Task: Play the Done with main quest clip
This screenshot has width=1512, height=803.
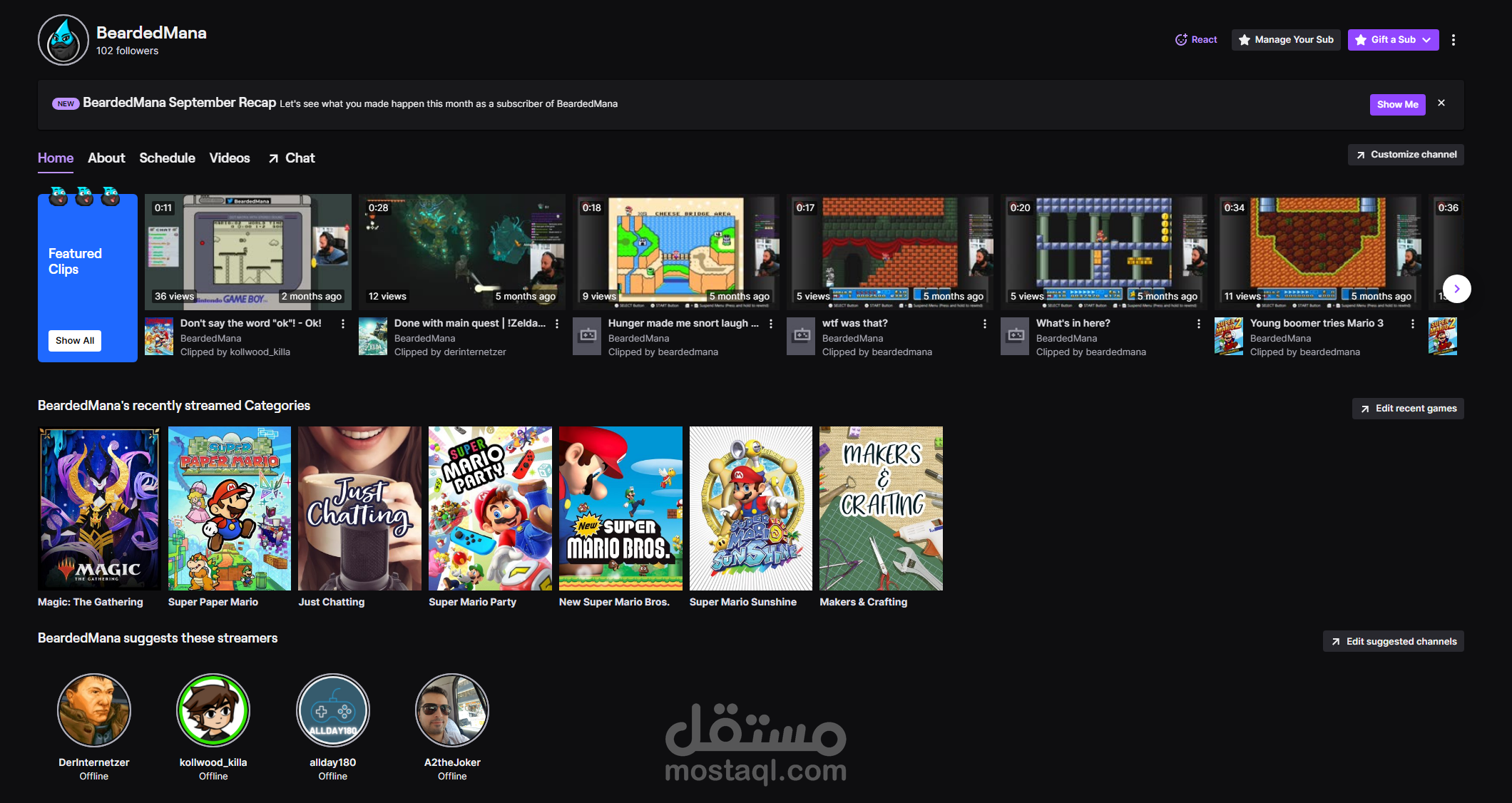Action: (x=462, y=252)
